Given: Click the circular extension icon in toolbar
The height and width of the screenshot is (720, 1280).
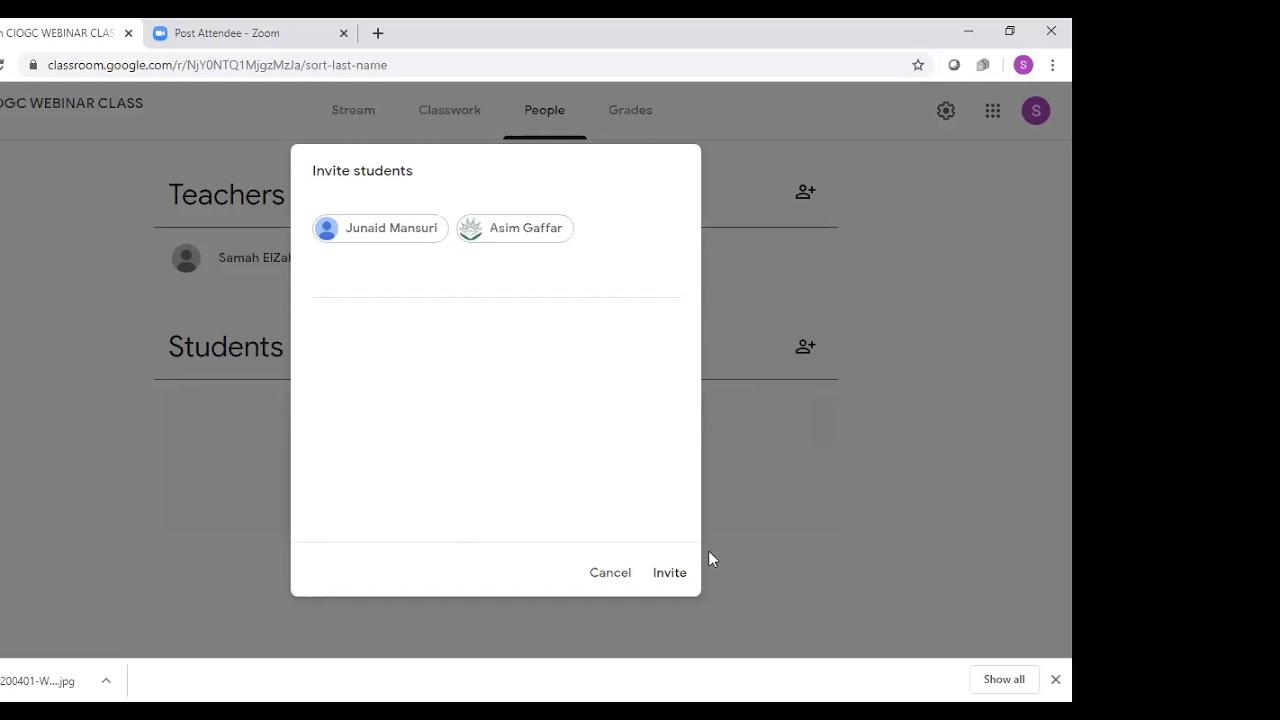Looking at the screenshot, I should click(954, 65).
